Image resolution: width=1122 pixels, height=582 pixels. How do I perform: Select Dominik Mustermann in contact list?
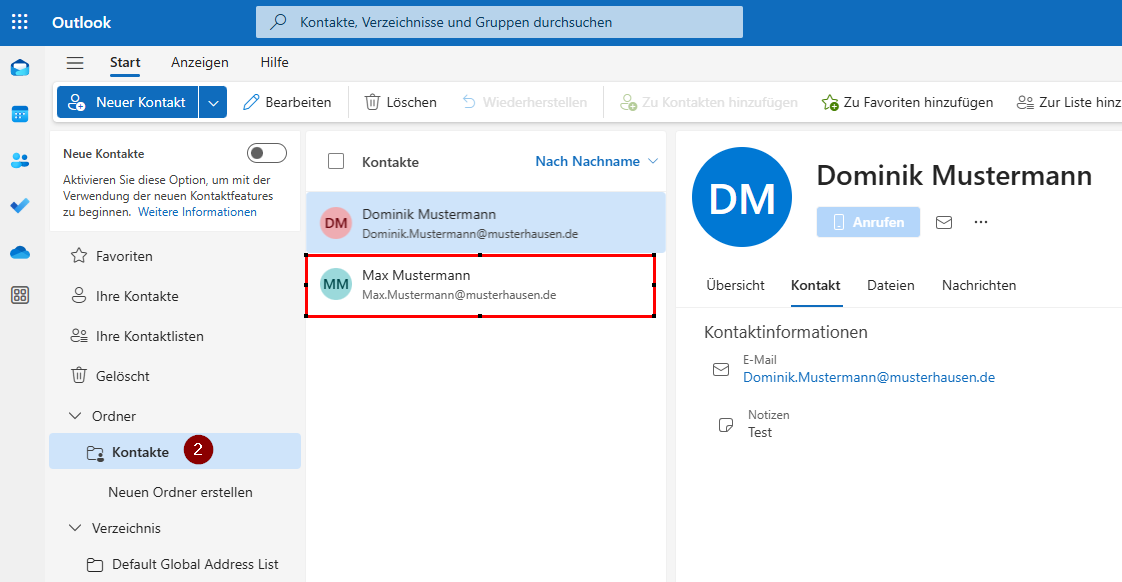(486, 223)
